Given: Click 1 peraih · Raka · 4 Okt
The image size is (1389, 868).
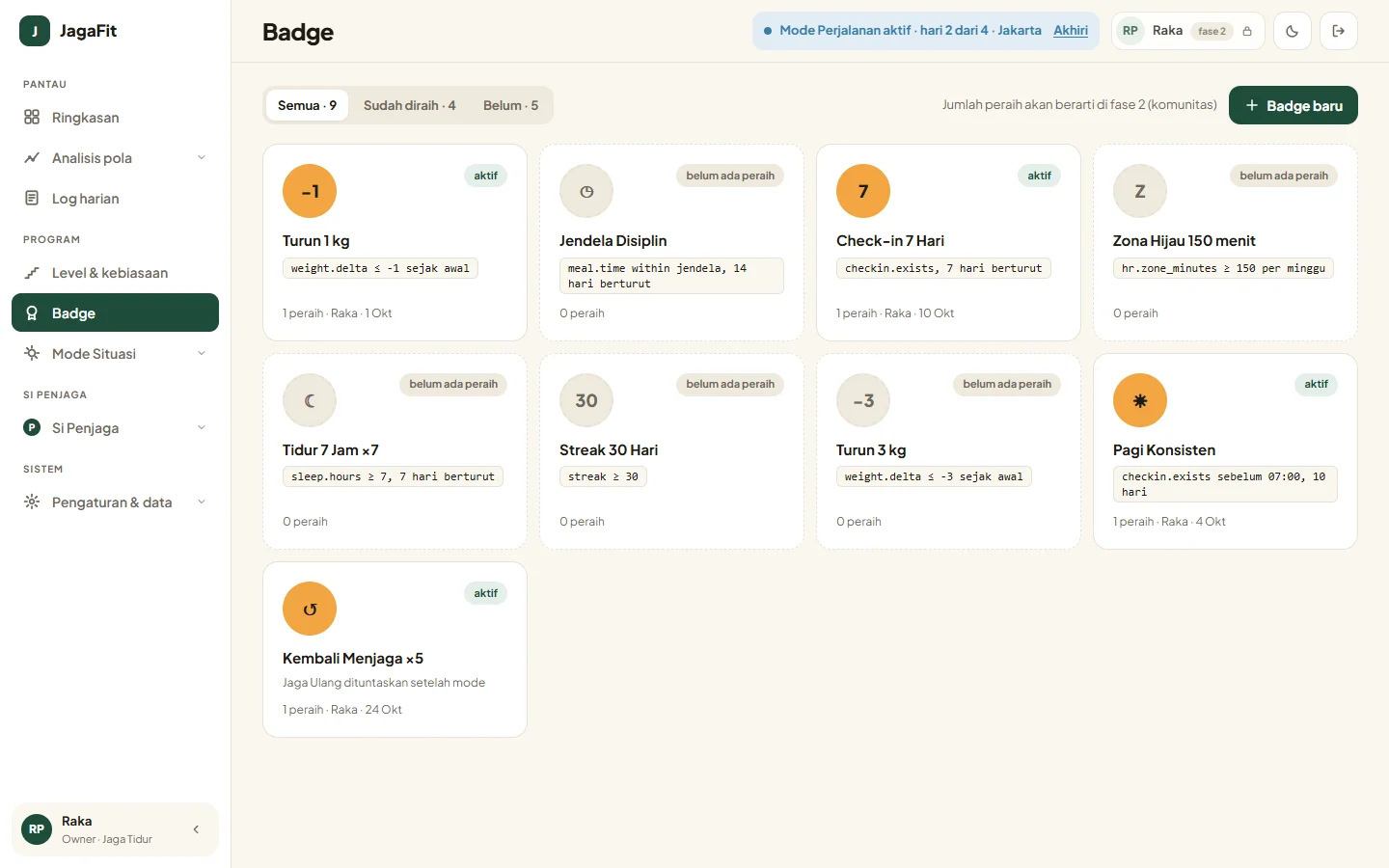Looking at the screenshot, I should tap(1169, 522).
